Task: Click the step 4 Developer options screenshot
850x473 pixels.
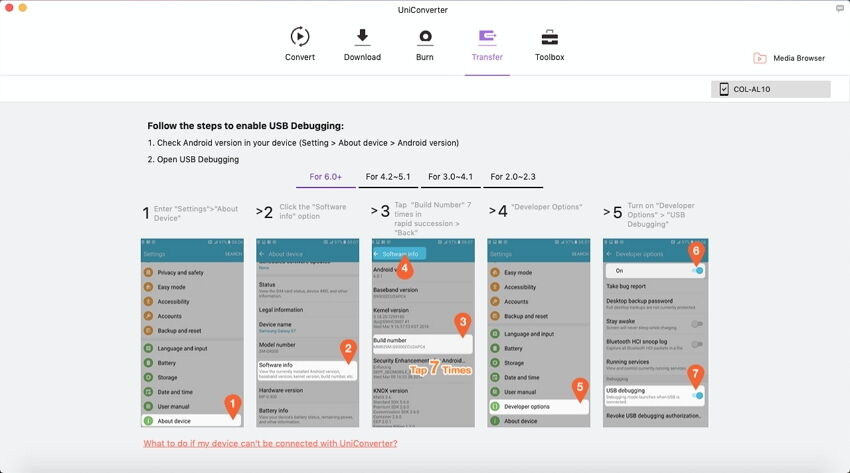Action: 538,333
